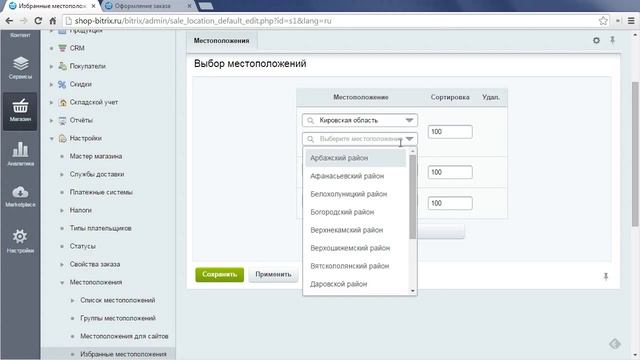Viewport: 640px width, 360px height.
Task: Reload the browser page
Action: coord(38,20)
